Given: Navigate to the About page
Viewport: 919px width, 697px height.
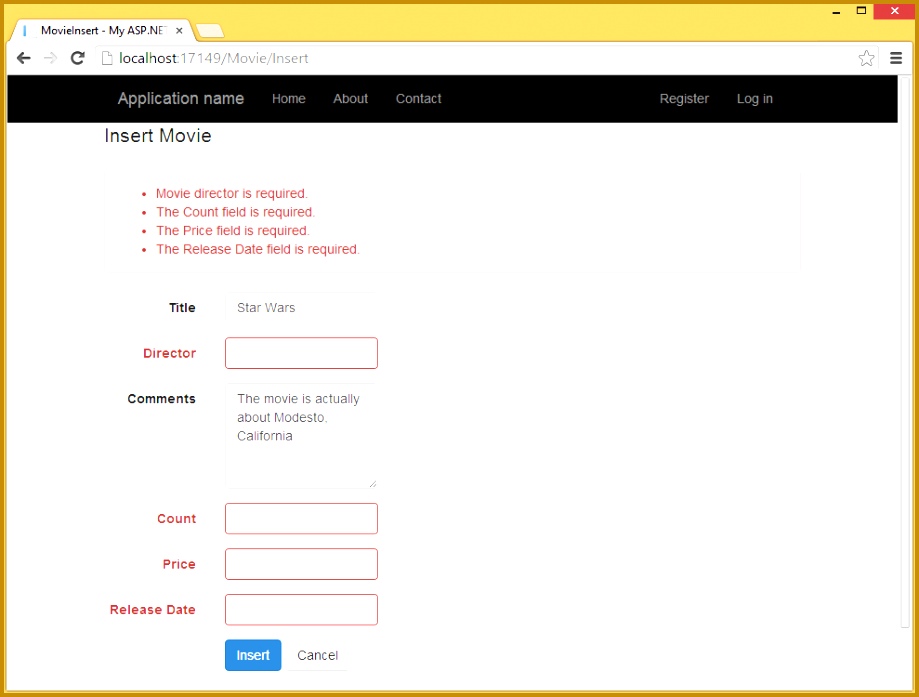Looking at the screenshot, I should [x=350, y=98].
